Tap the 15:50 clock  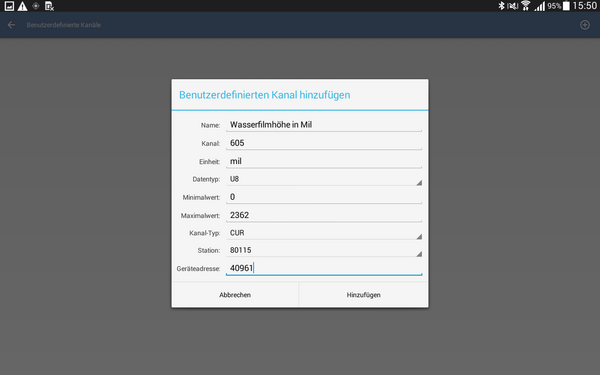point(585,6)
